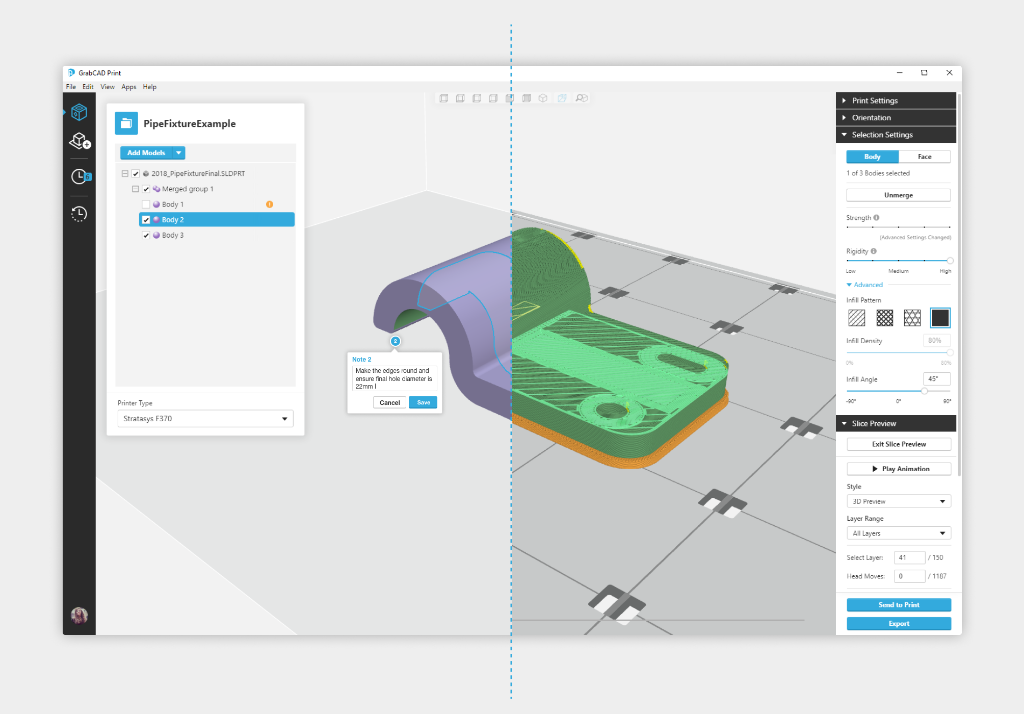Open the Layer Range dropdown showing All Layers

pyautogui.click(x=898, y=533)
